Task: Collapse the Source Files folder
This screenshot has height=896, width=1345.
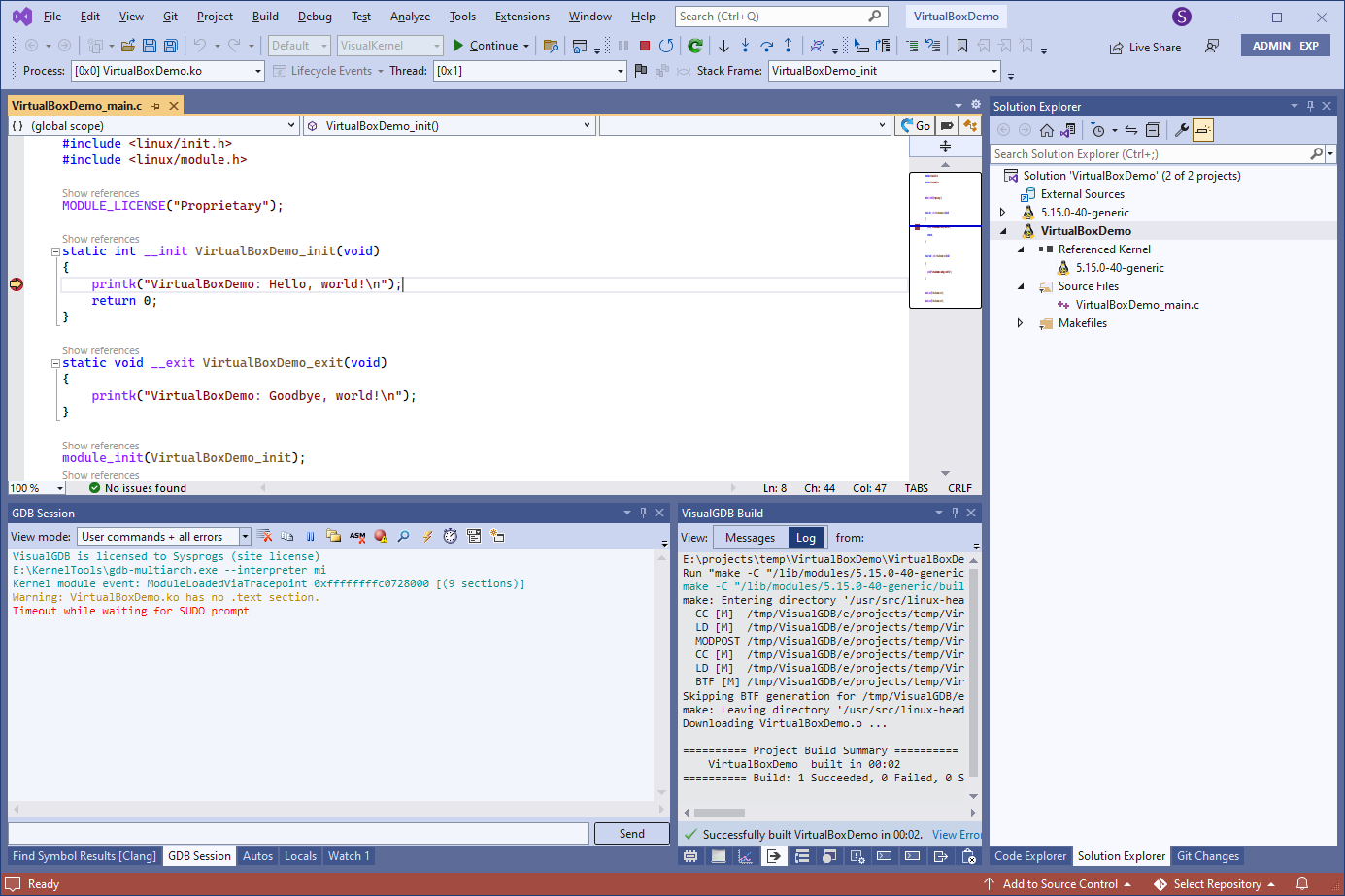Action: 1021,286
